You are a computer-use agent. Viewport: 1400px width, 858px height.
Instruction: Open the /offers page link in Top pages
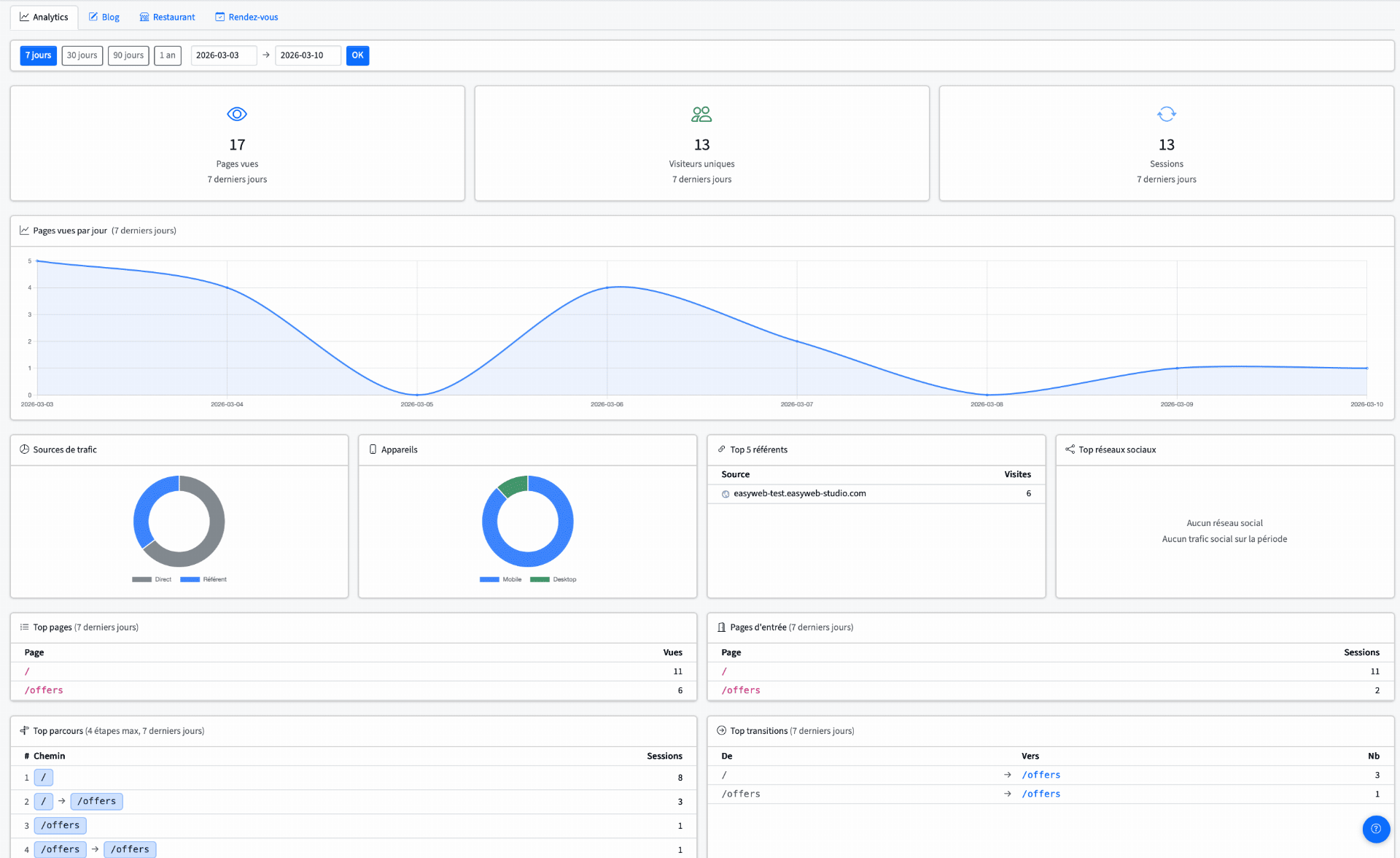click(x=44, y=689)
